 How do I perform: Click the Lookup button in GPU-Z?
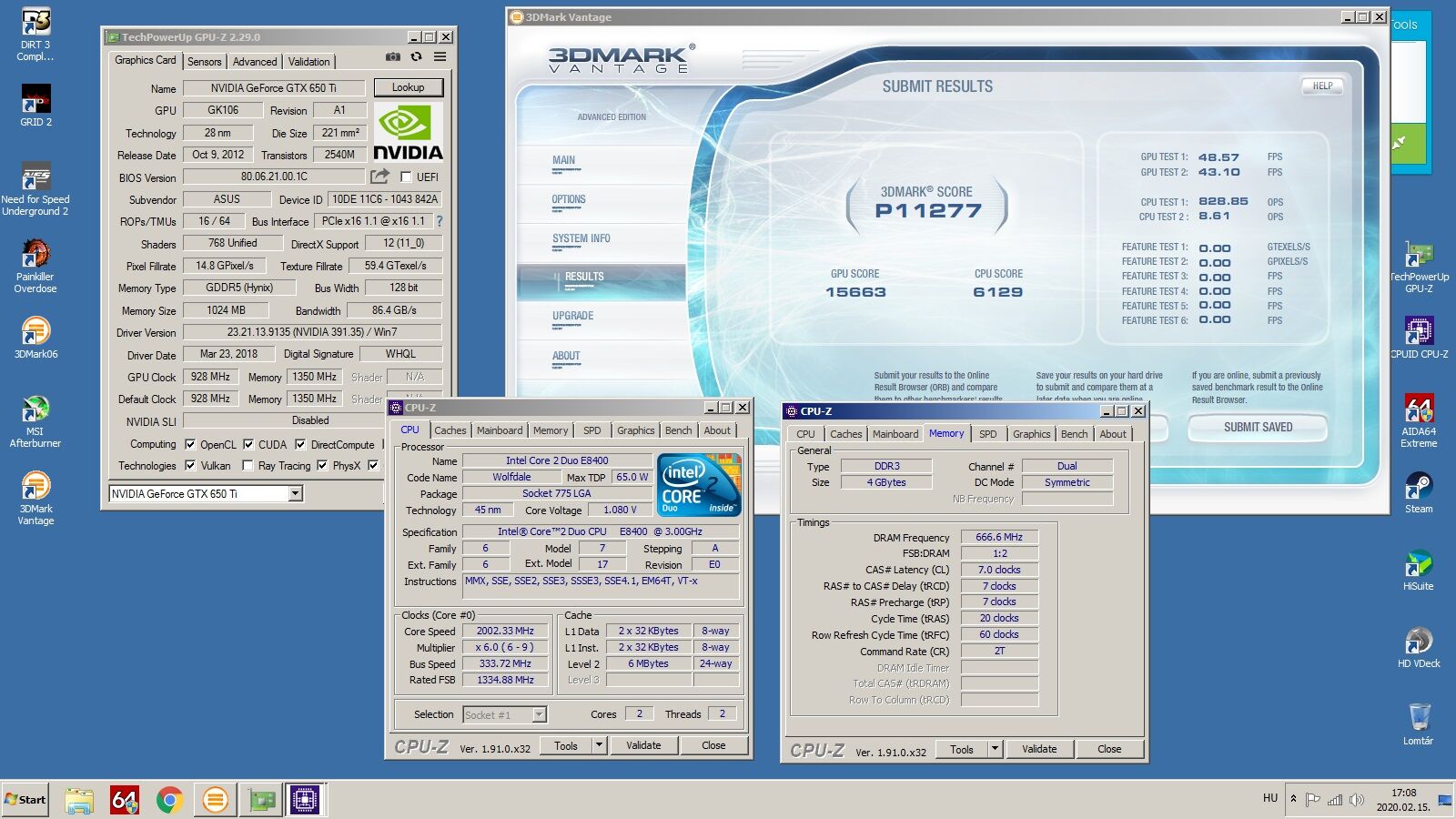tap(408, 87)
